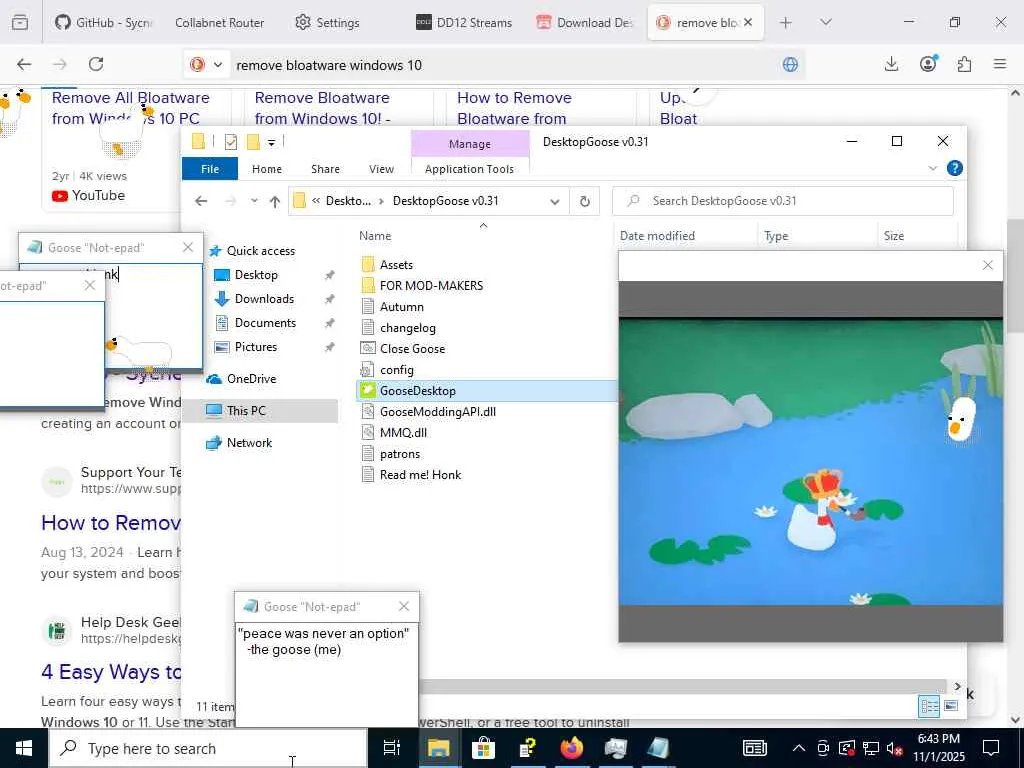Open browser account profile icon
This screenshot has height=768, width=1024.
(x=928, y=63)
